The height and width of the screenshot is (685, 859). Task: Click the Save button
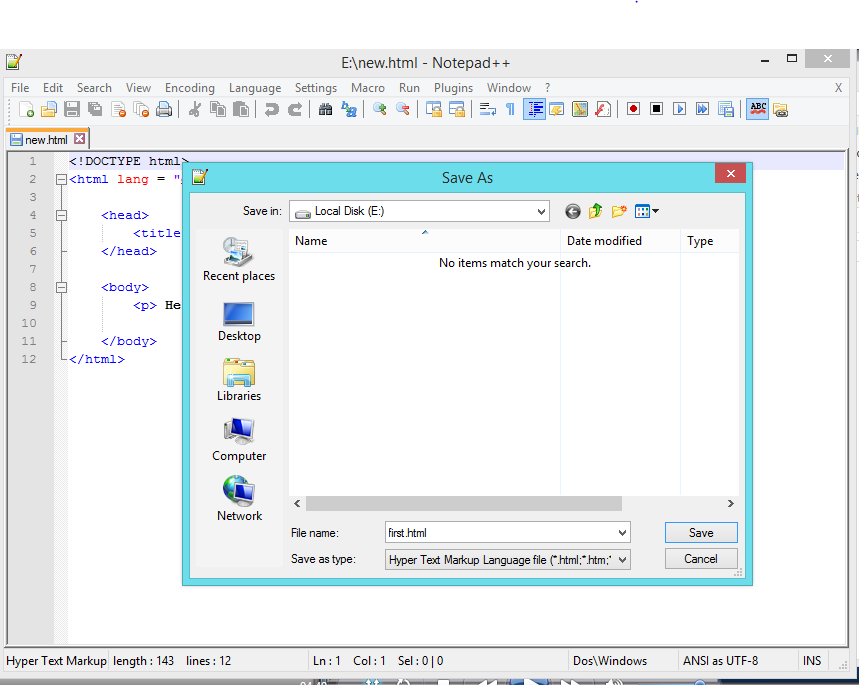701,533
